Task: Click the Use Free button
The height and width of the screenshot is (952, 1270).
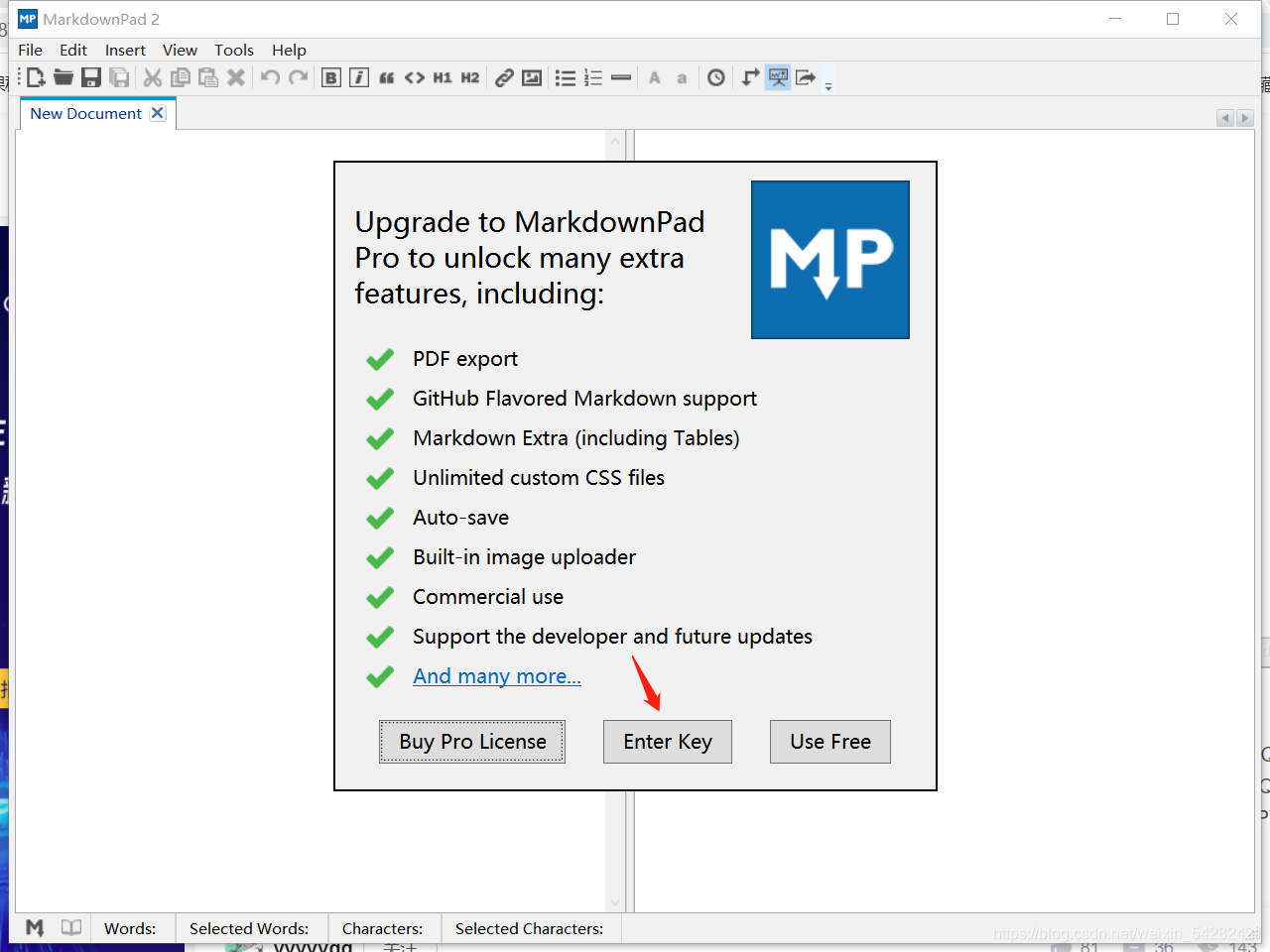Action: coord(830,742)
